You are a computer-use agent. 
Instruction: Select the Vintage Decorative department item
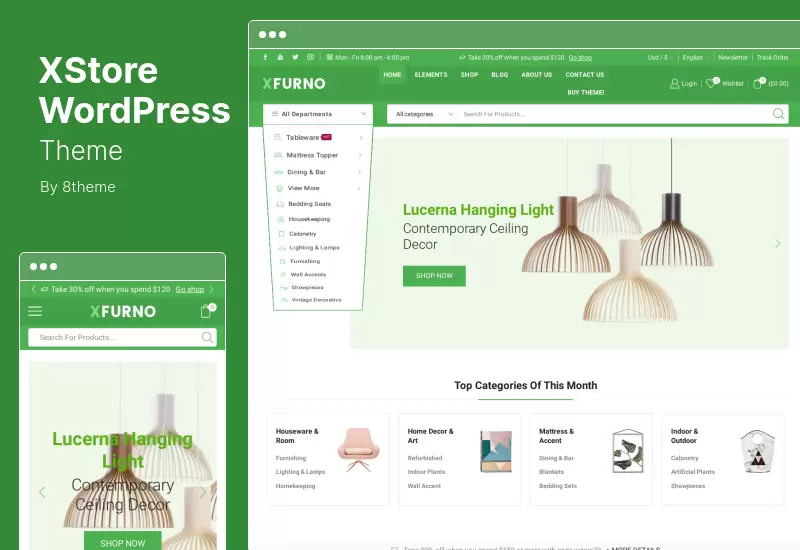[316, 300]
